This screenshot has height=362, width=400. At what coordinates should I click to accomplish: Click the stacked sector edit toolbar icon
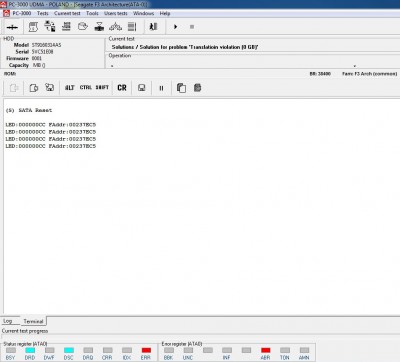(66, 26)
